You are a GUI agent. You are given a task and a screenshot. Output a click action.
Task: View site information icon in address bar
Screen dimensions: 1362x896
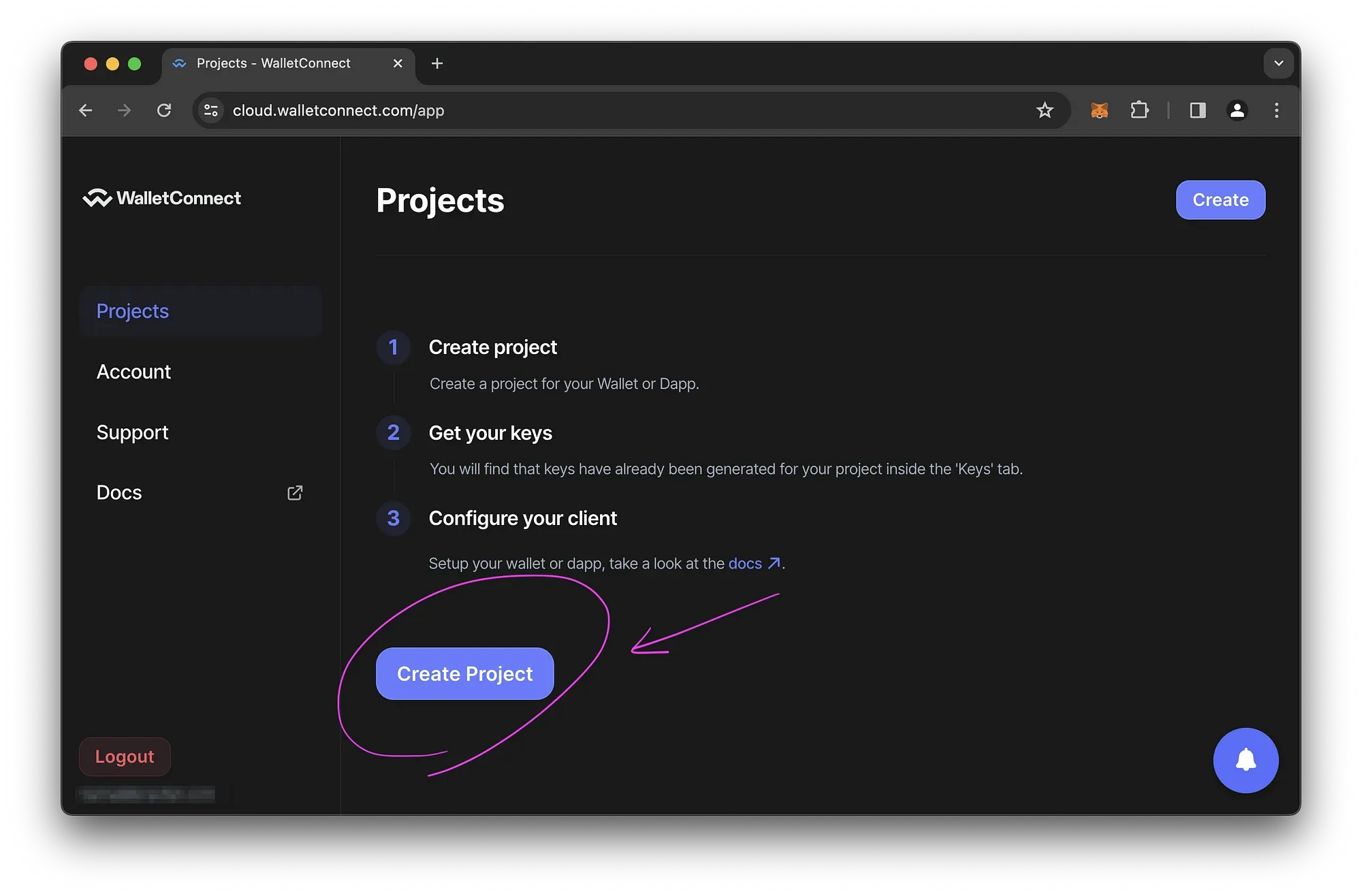click(x=211, y=110)
